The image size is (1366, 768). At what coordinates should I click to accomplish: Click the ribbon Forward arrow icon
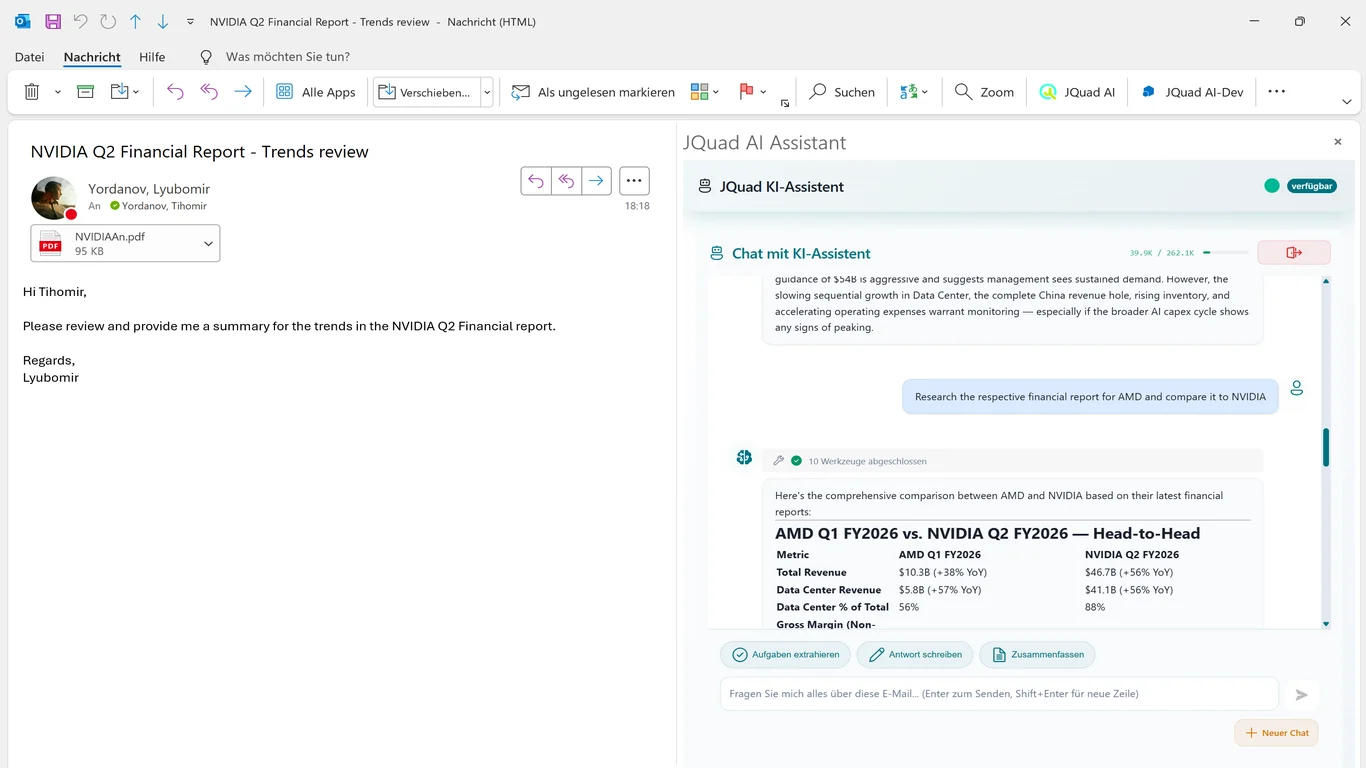tap(243, 92)
